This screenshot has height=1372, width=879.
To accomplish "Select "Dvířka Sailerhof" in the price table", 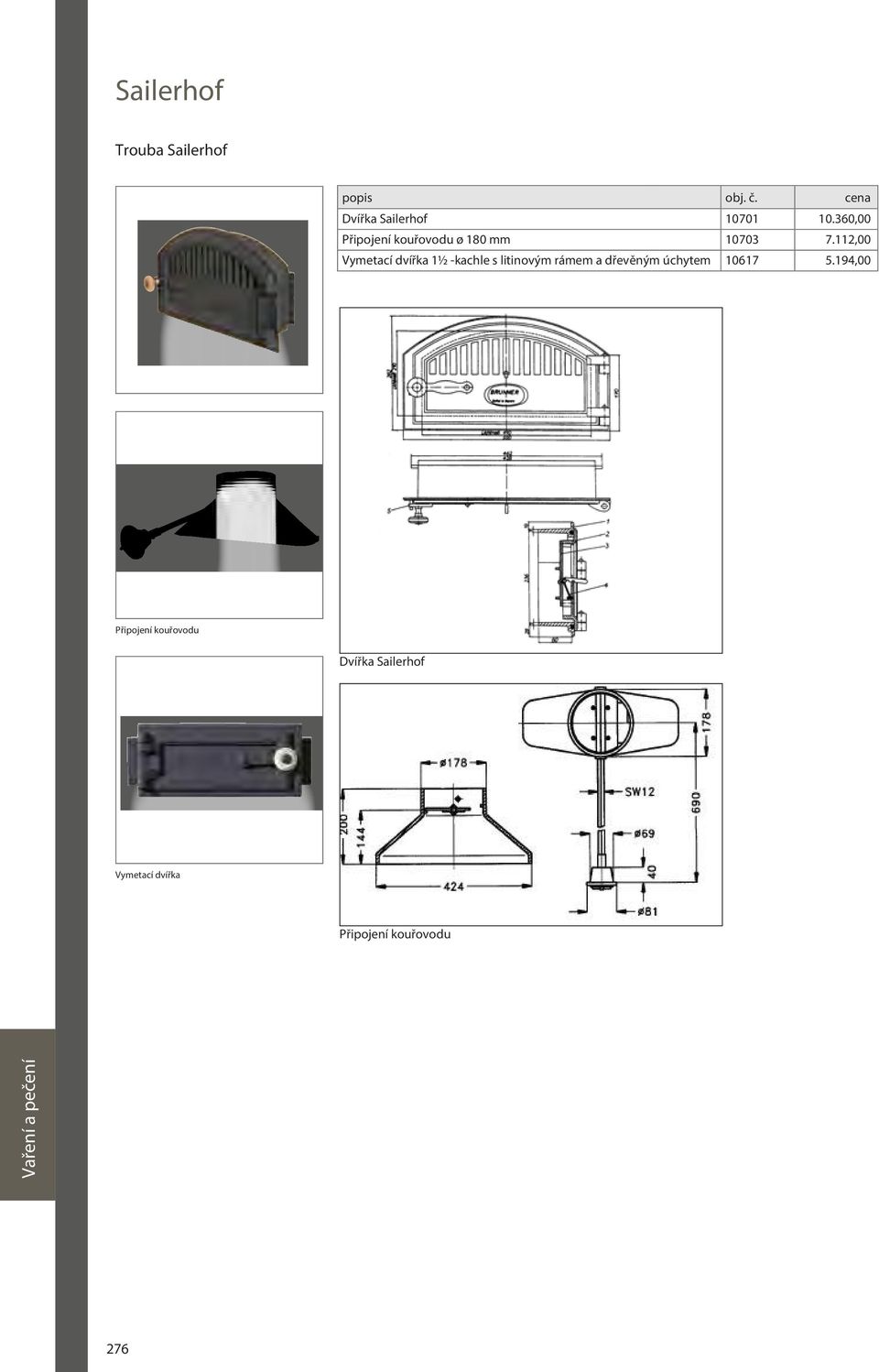I will point(385,219).
